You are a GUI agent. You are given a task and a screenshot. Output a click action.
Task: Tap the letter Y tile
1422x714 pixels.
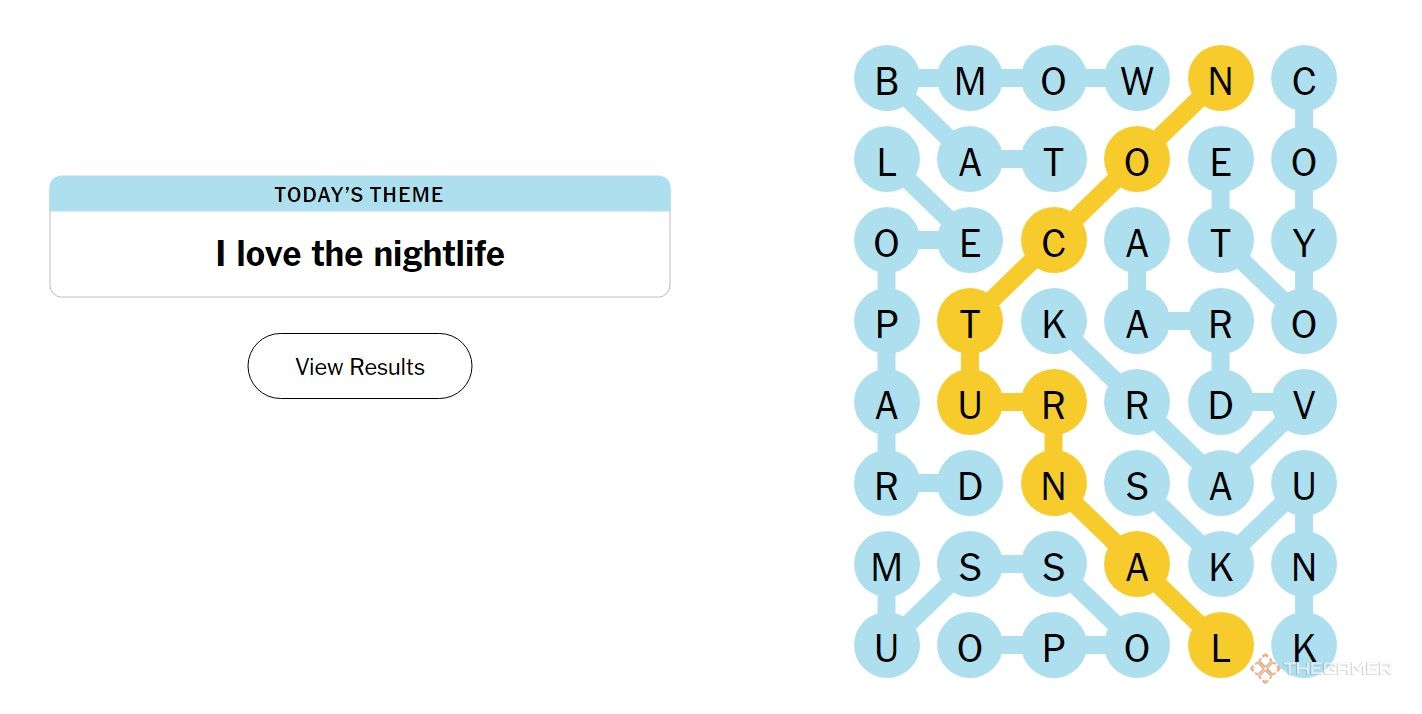tap(1303, 243)
